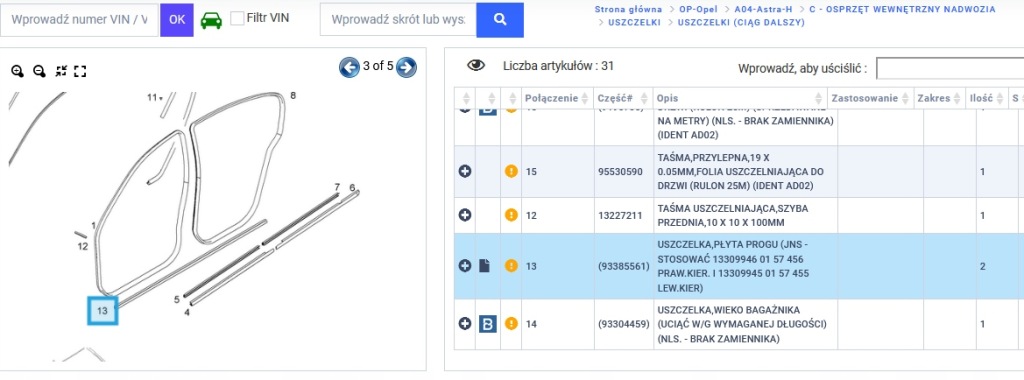Select callout 6 in the diagram
The image size is (1024, 380).
pyautogui.click(x=352, y=188)
